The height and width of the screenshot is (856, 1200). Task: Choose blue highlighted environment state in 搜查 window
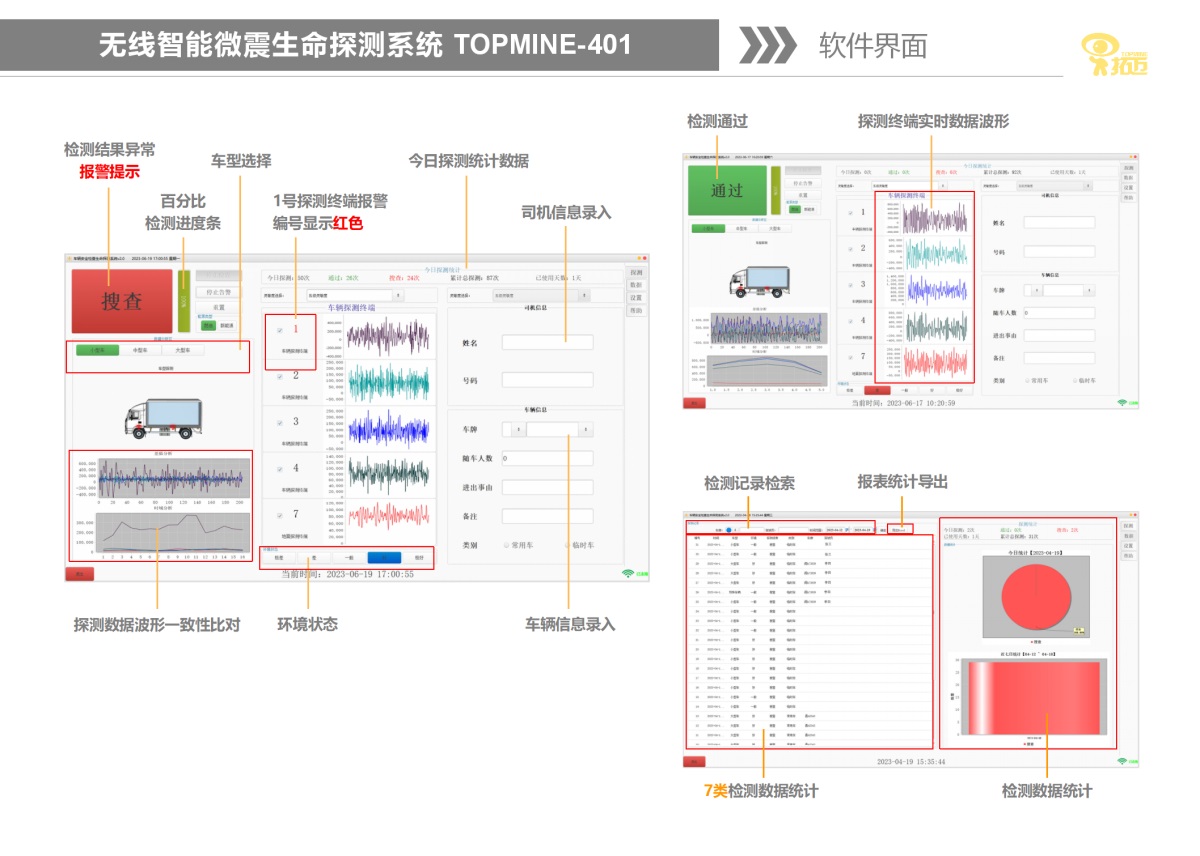(383, 558)
